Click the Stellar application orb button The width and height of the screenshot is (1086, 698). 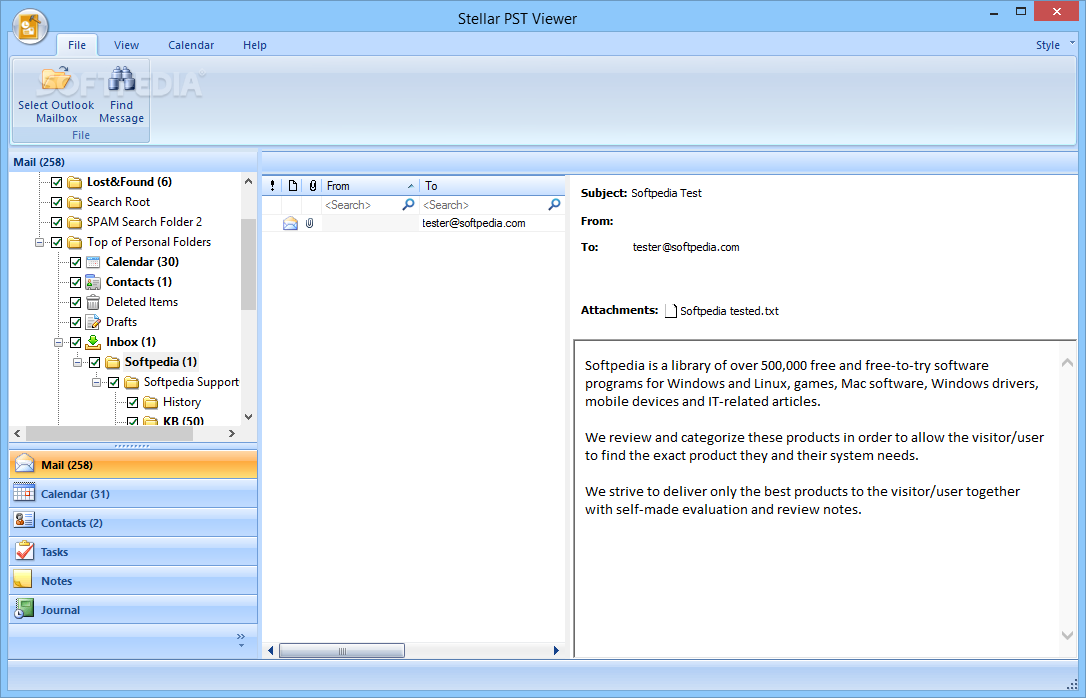30,27
